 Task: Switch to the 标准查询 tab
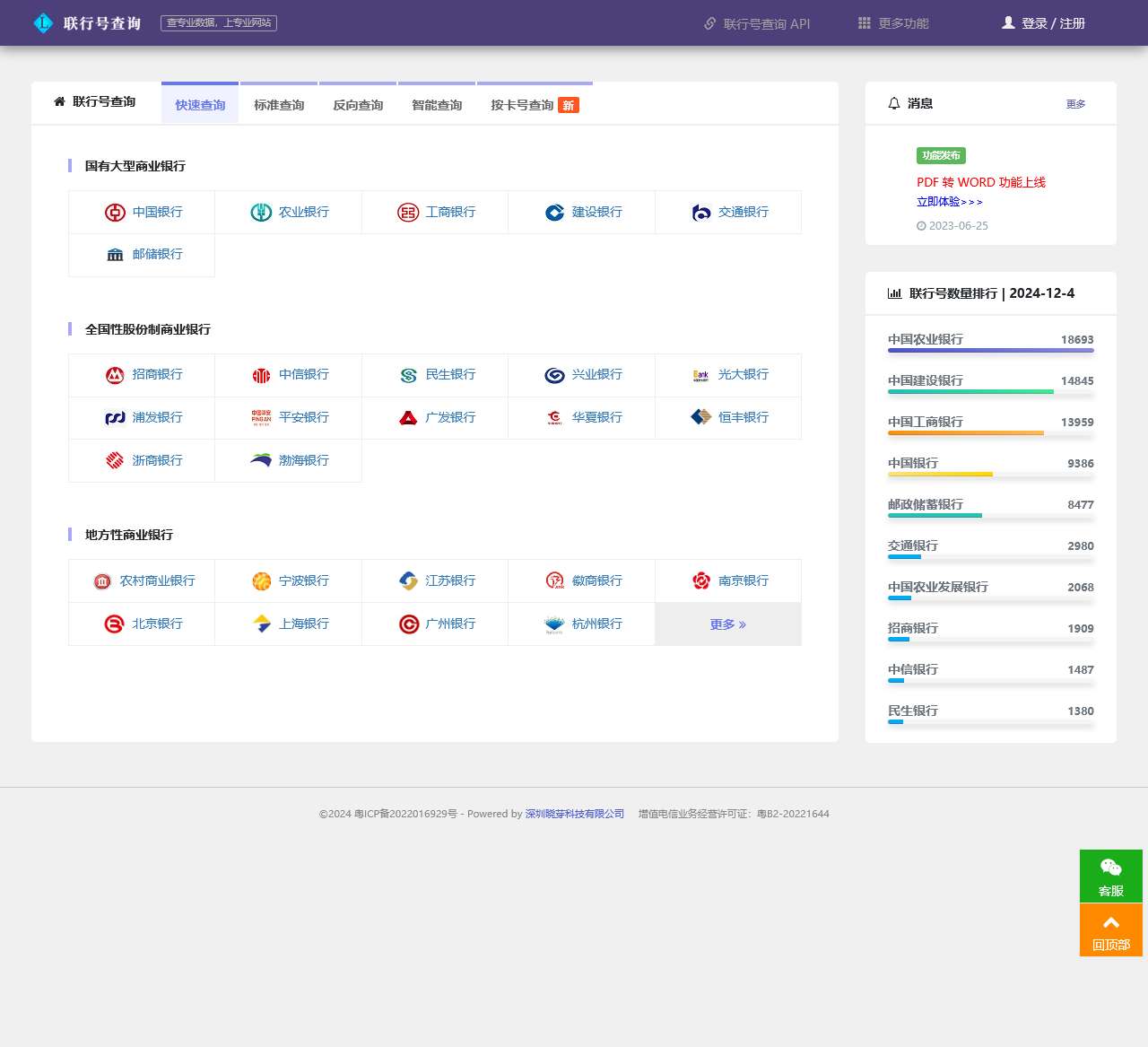coord(279,105)
